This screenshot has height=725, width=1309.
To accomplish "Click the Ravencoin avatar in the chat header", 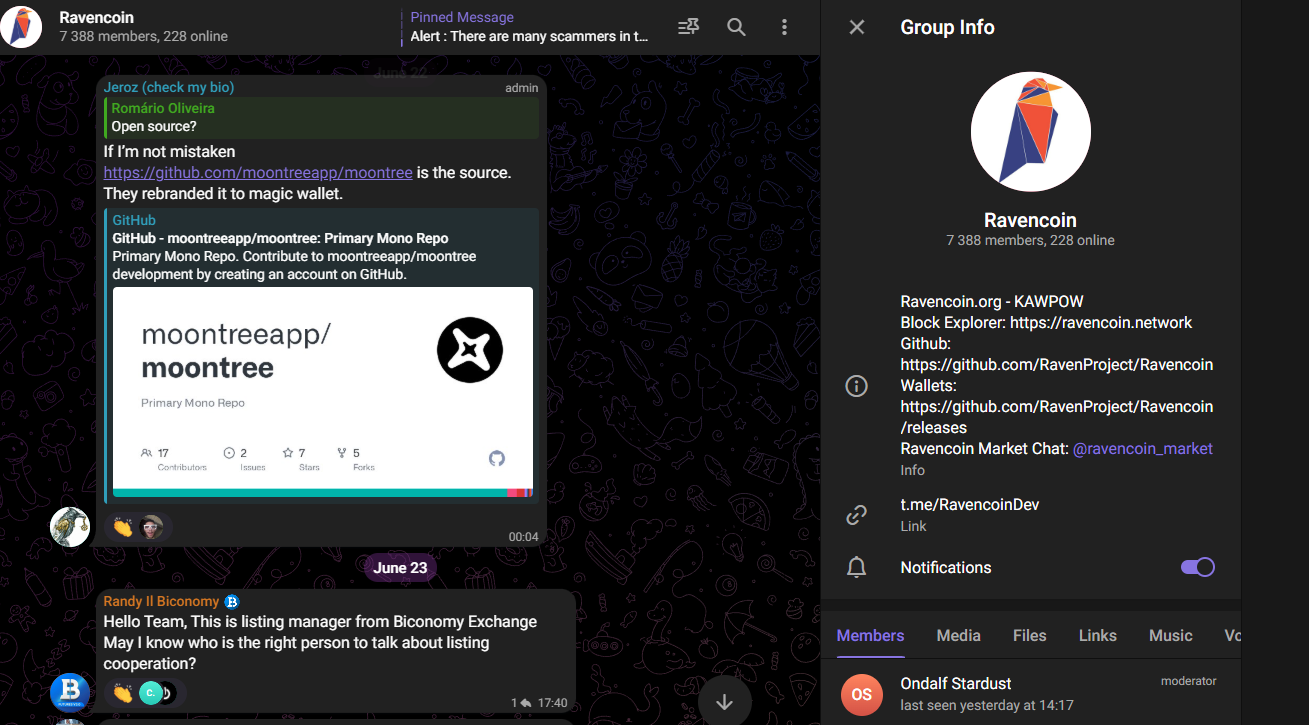I will click(21, 27).
